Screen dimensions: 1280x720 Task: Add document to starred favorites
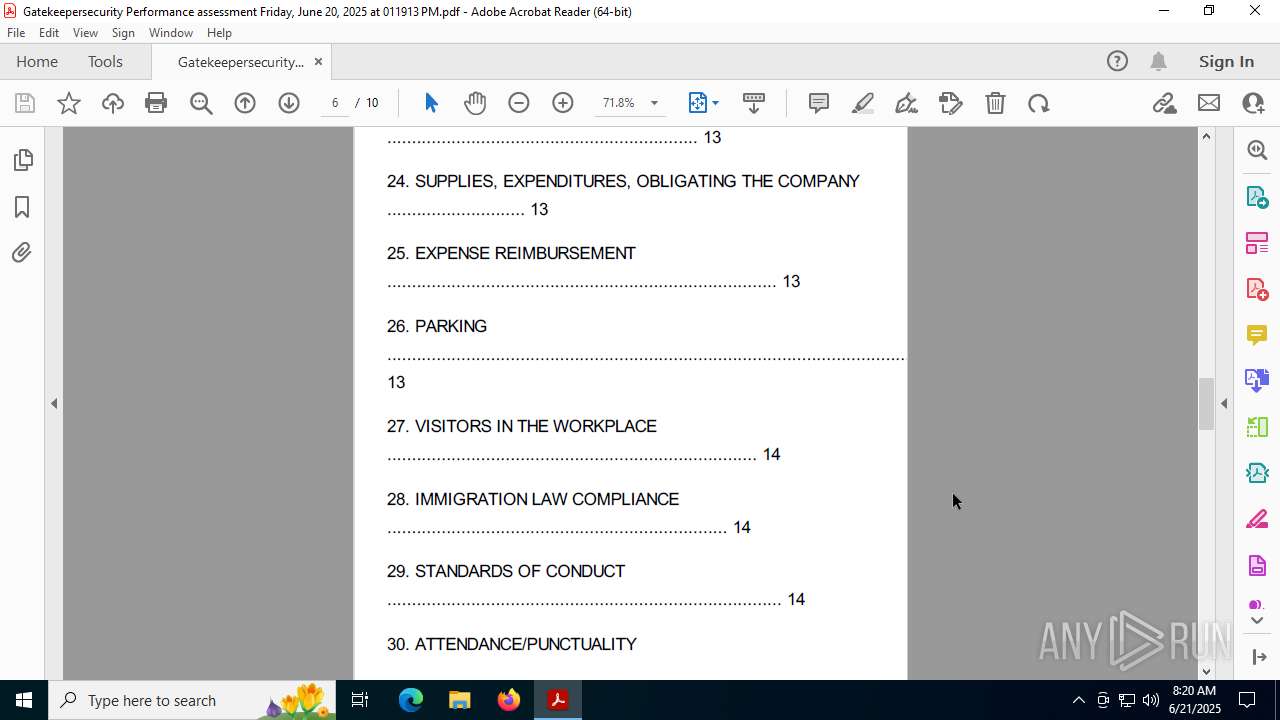tap(69, 103)
